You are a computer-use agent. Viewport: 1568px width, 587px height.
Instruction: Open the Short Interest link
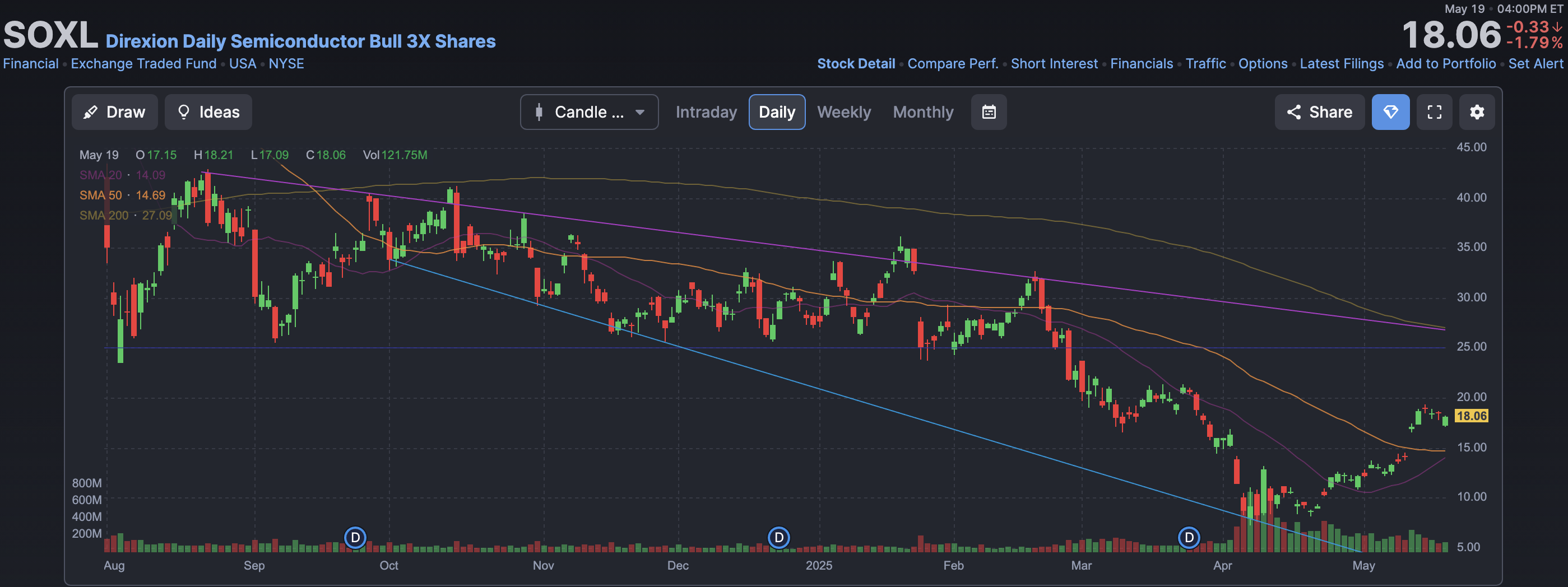pyautogui.click(x=1054, y=64)
